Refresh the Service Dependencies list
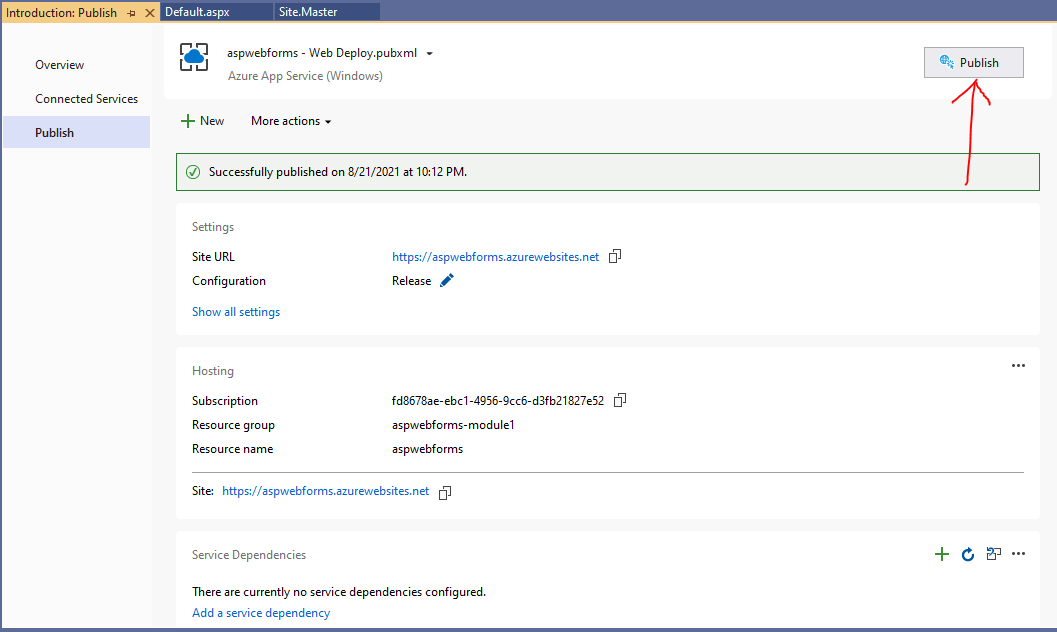This screenshot has height=632, width=1057. (x=967, y=554)
